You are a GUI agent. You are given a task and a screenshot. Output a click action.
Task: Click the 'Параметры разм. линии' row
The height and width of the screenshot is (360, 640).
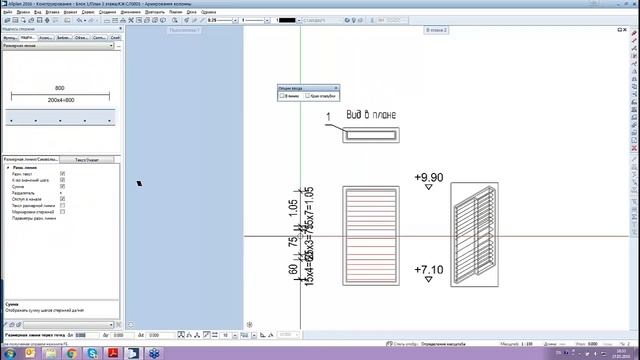(34, 218)
